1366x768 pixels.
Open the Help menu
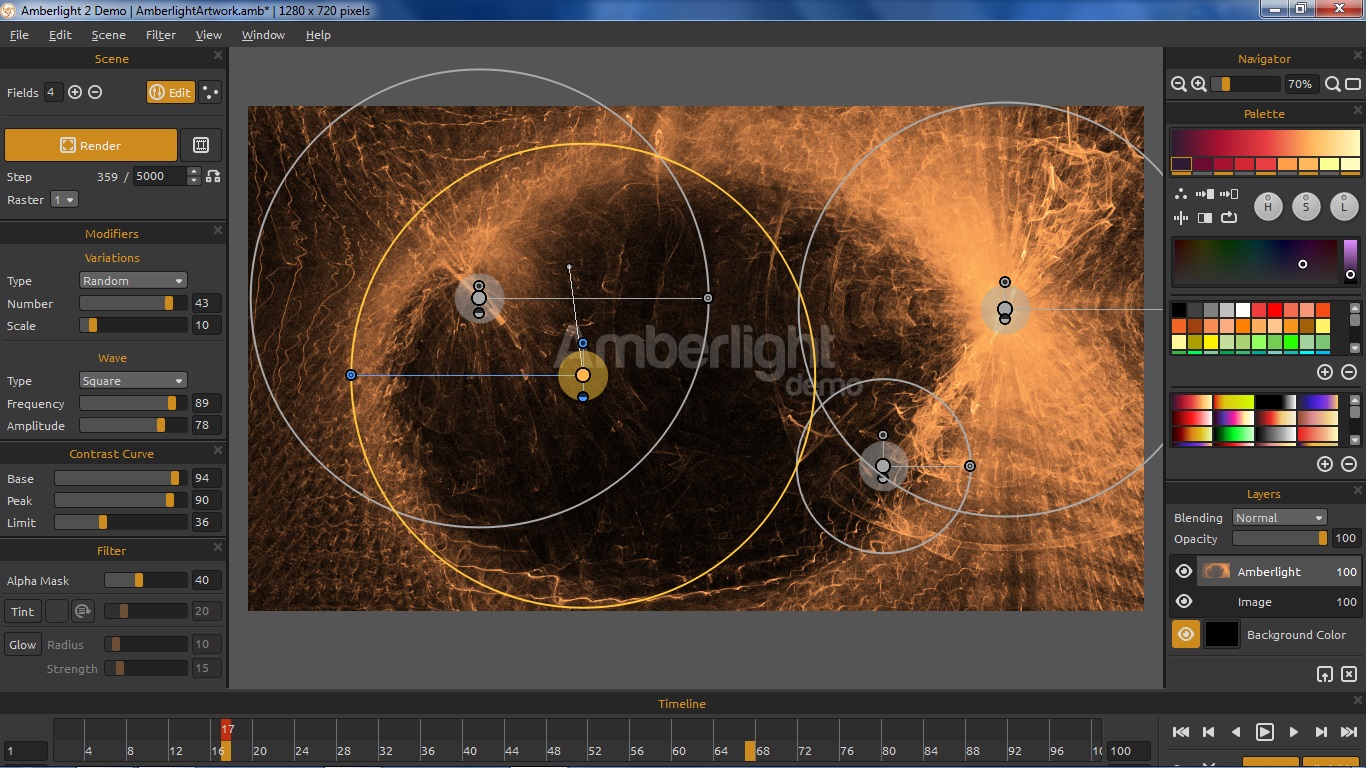[318, 35]
